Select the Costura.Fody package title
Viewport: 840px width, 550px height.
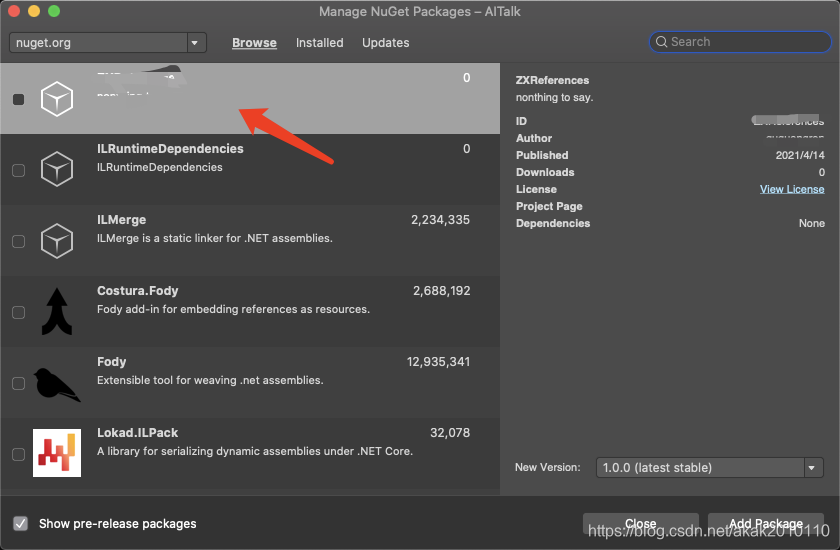[x=138, y=291]
